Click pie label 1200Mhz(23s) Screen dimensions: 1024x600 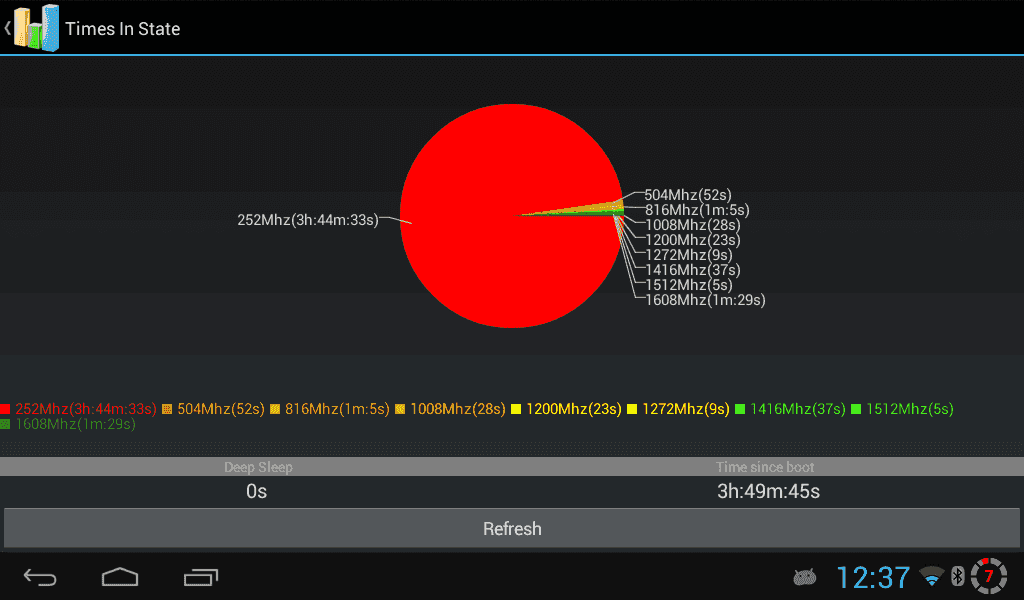click(x=692, y=240)
